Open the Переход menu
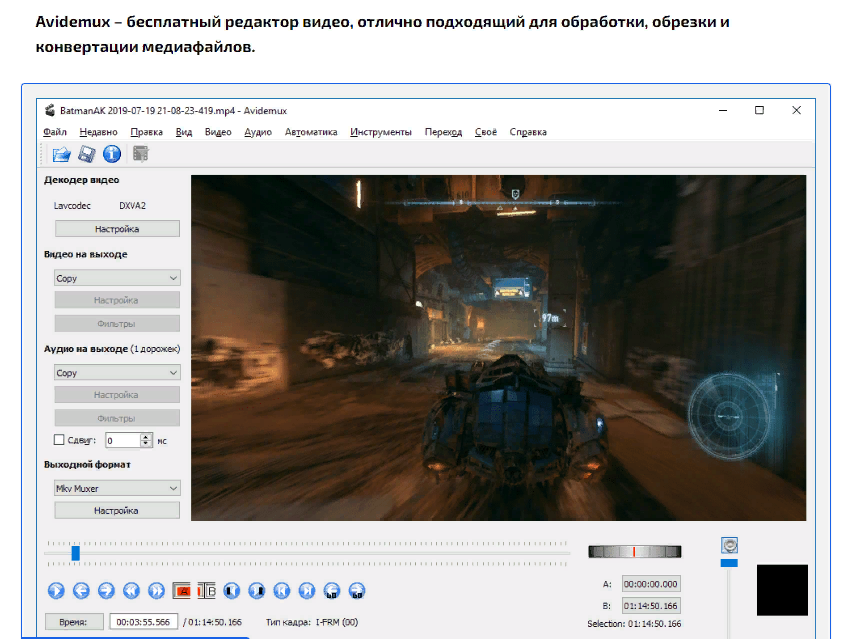 coord(443,132)
